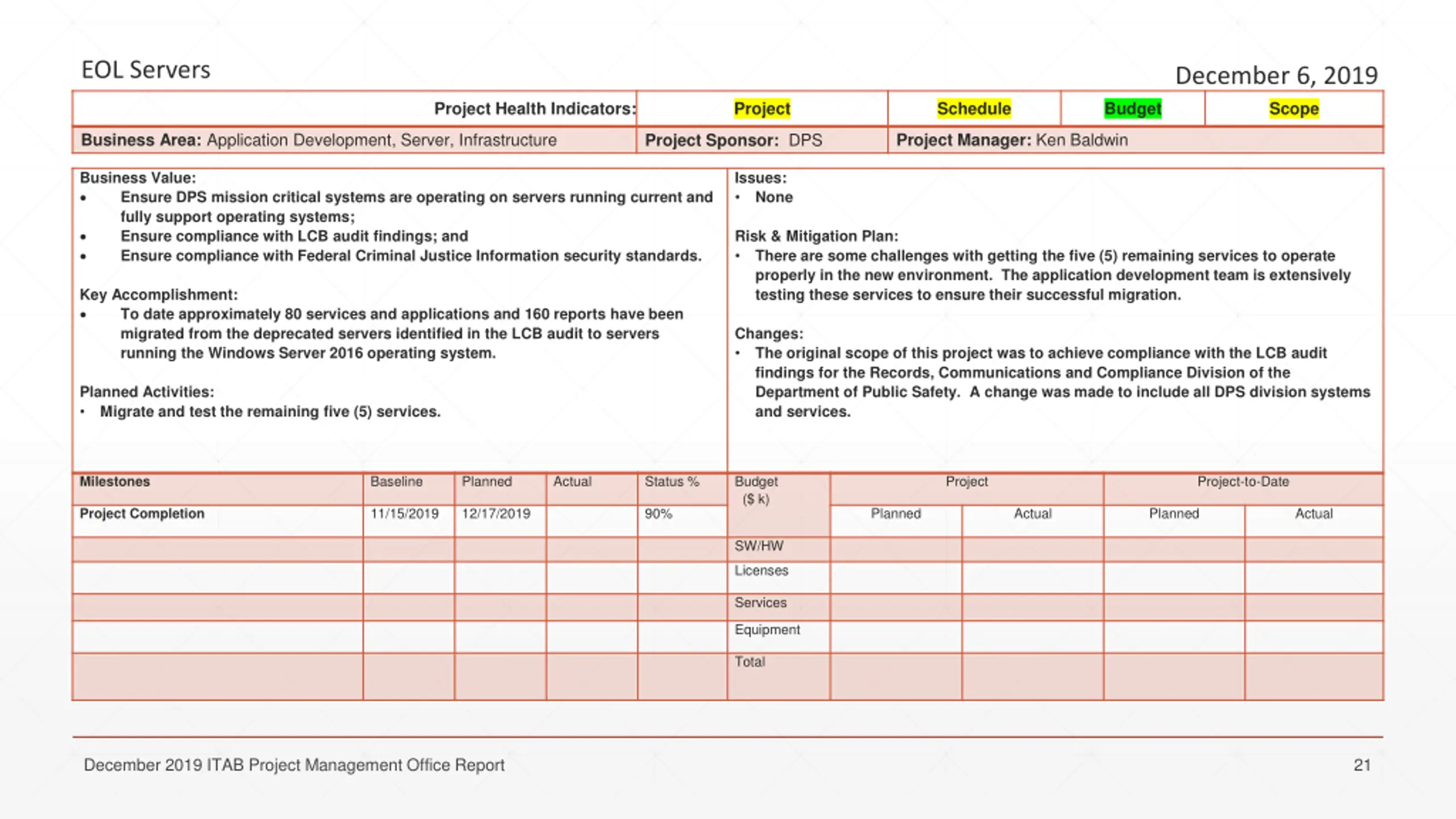The width and height of the screenshot is (1456, 819).
Task: Select the planned date 12/17/2019
Action: tap(496, 514)
